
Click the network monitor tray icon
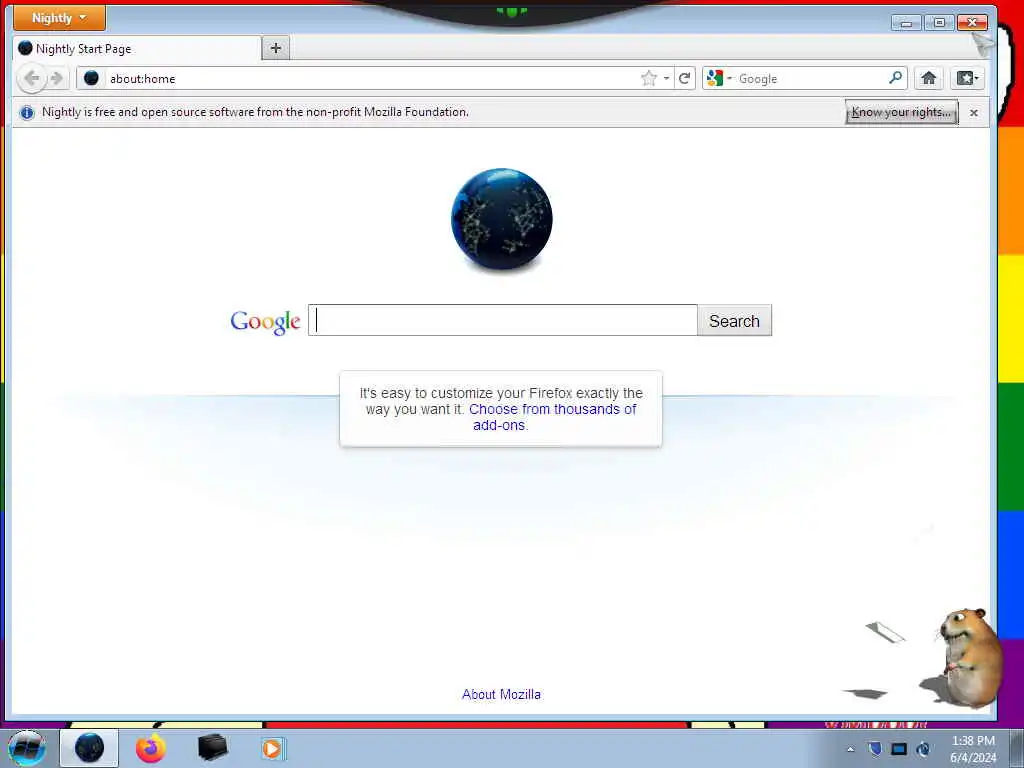pos(899,749)
